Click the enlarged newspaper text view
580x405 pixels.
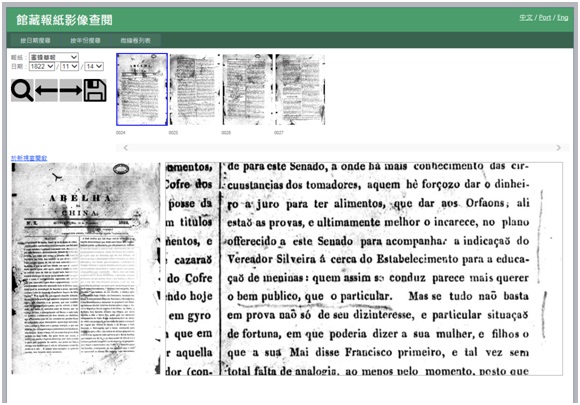(x=364, y=269)
